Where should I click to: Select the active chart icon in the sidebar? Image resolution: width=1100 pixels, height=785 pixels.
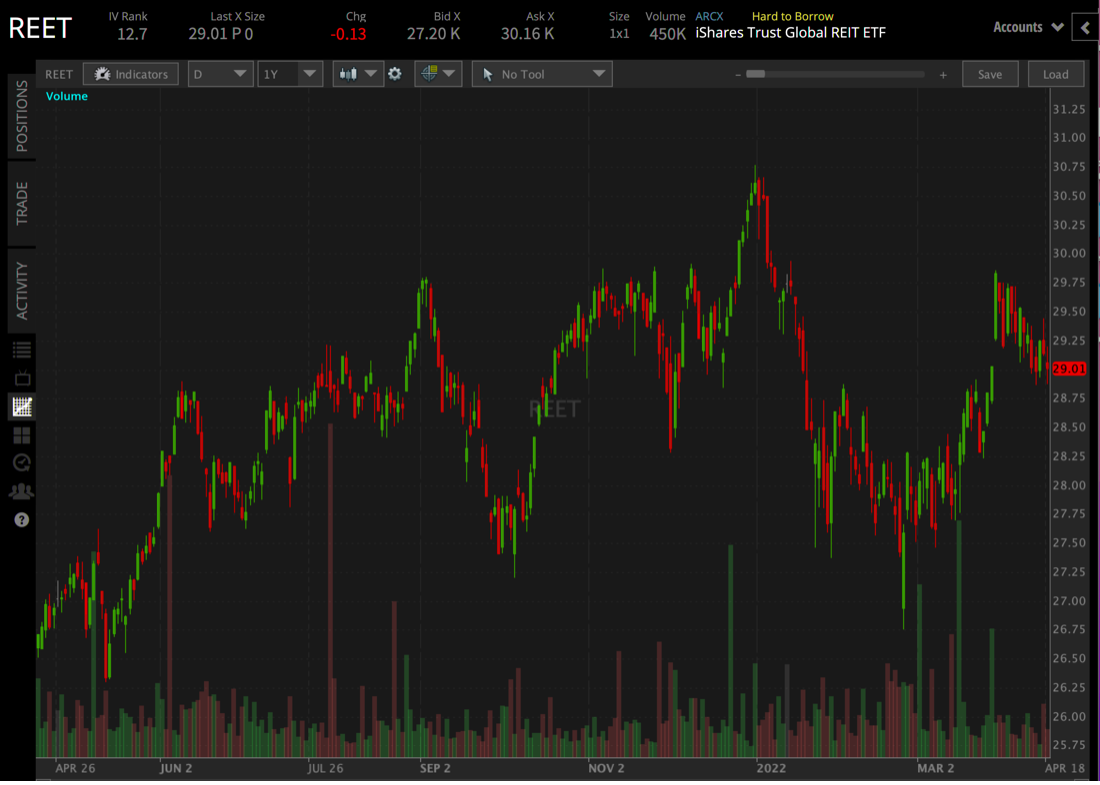[20, 406]
